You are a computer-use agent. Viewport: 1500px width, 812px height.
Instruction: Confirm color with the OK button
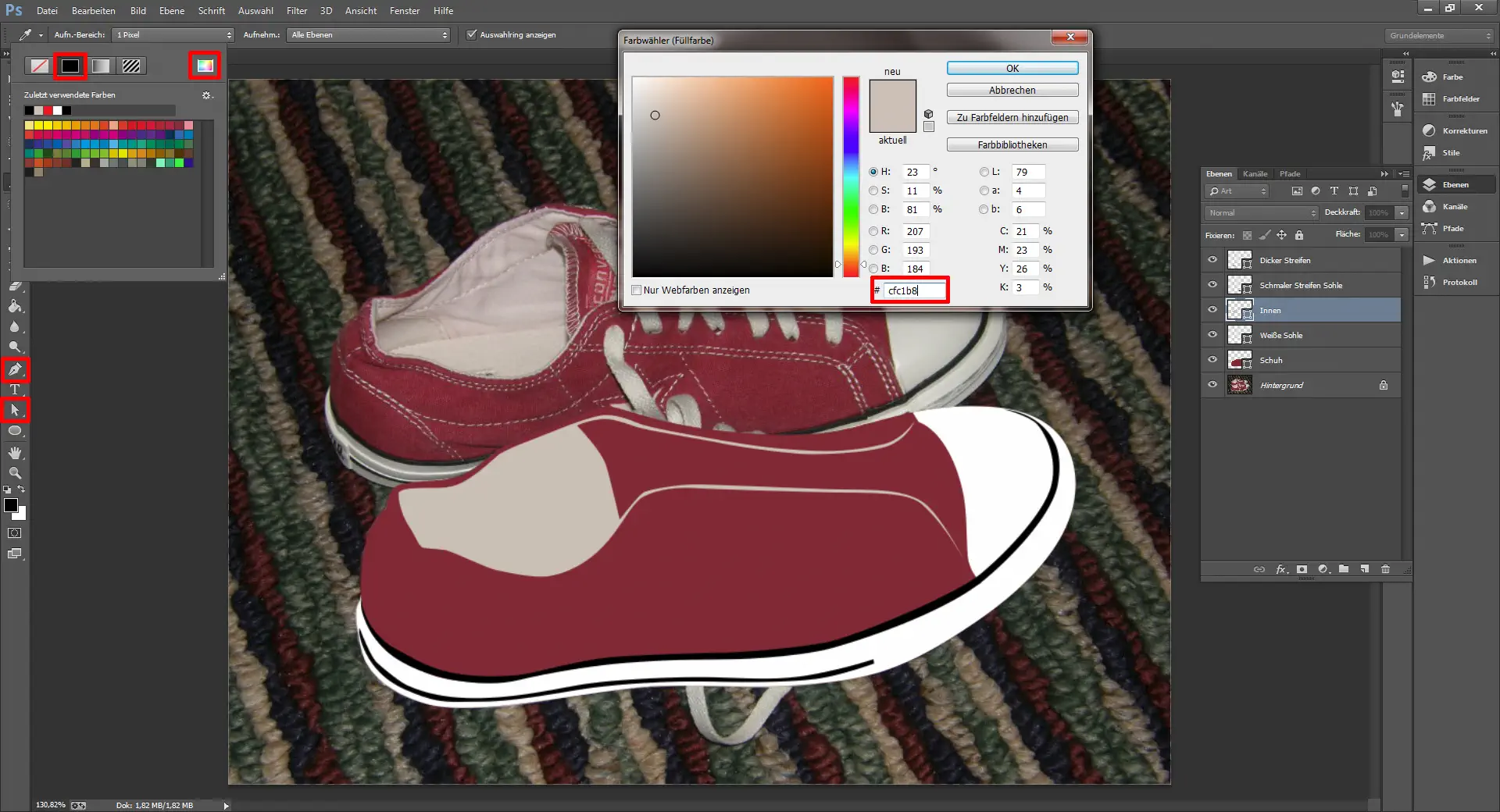[x=1012, y=69]
